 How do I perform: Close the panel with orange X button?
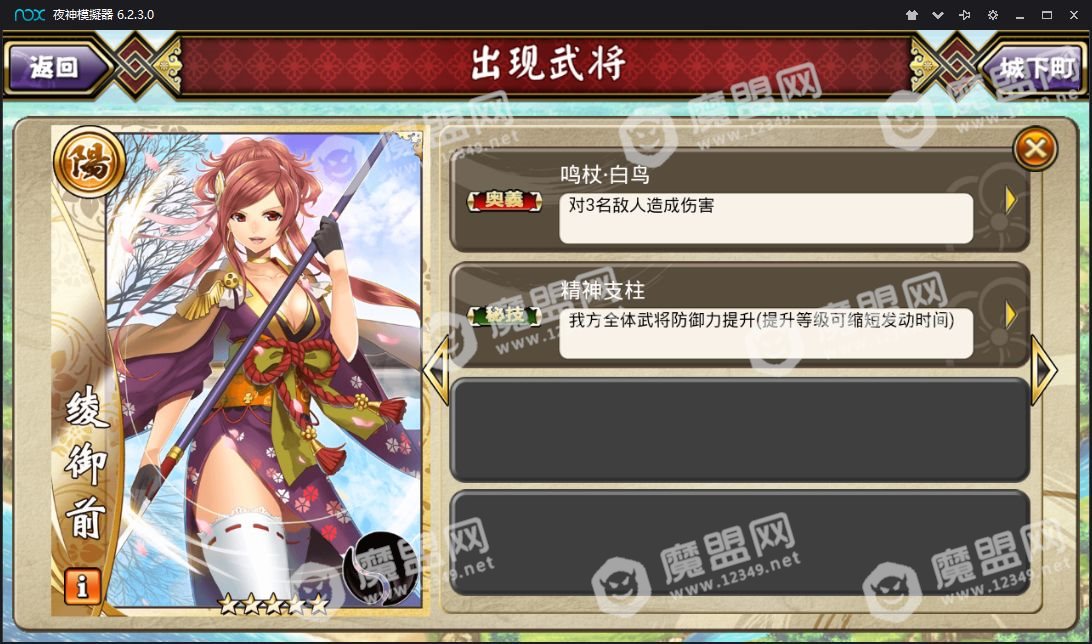tap(1035, 148)
